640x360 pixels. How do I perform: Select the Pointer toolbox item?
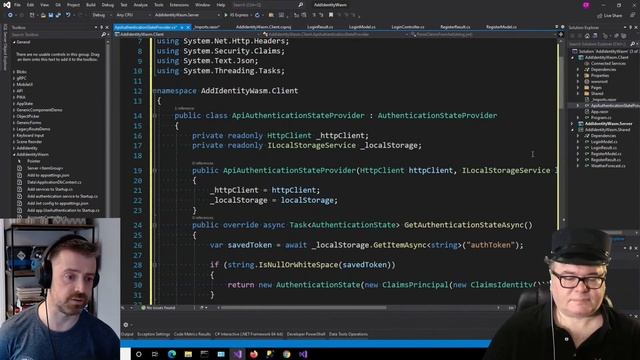(x=33, y=161)
